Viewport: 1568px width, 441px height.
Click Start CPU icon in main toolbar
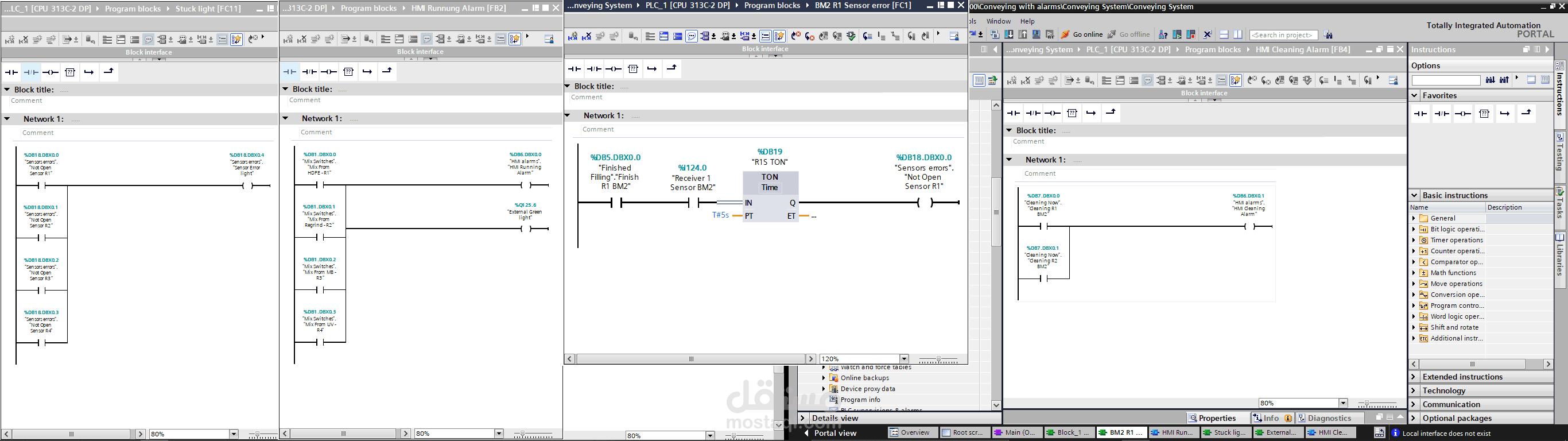1177,34
